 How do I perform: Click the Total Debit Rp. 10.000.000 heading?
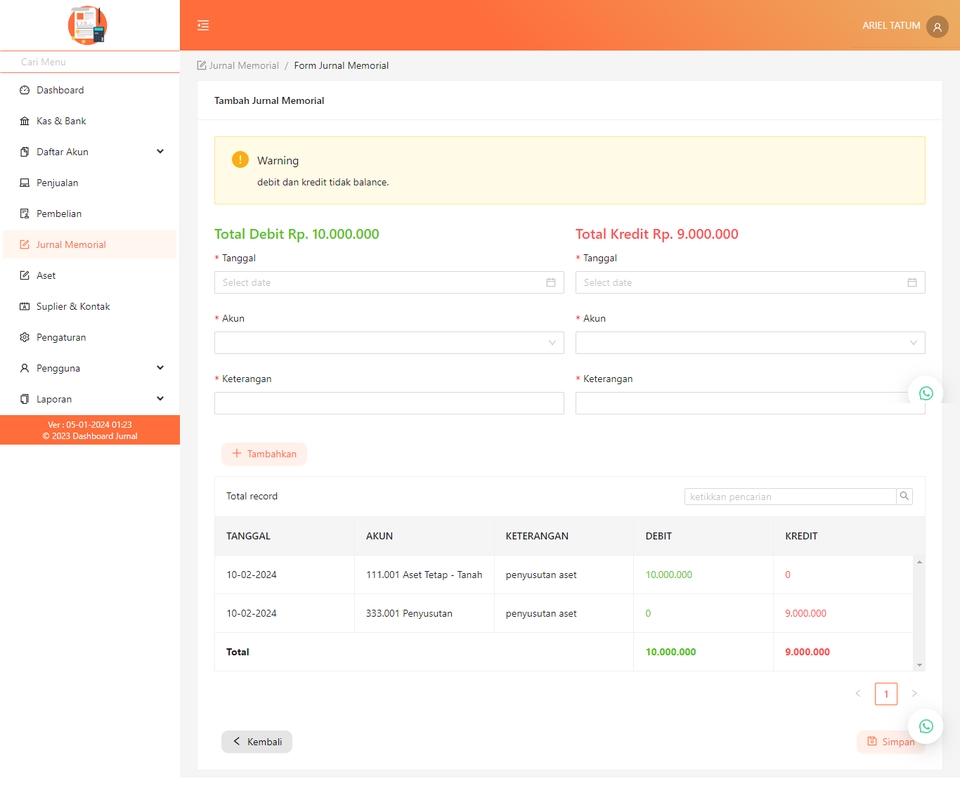(296, 234)
